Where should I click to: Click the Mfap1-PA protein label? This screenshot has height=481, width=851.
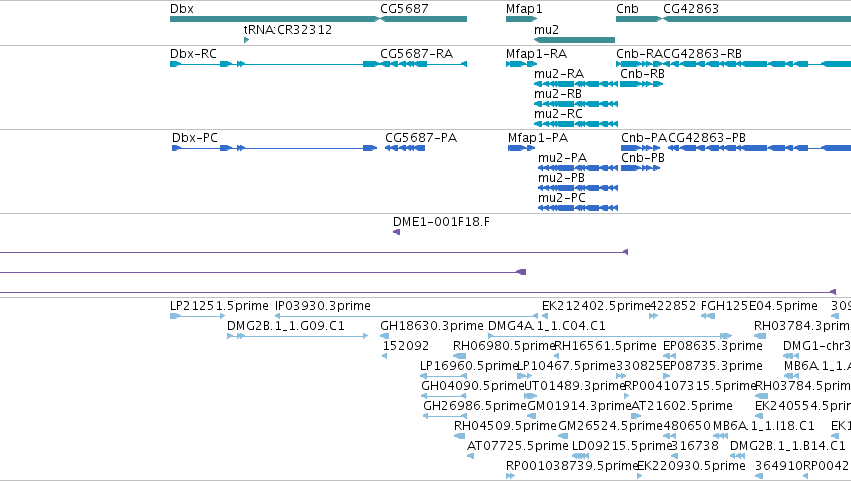[x=538, y=138]
